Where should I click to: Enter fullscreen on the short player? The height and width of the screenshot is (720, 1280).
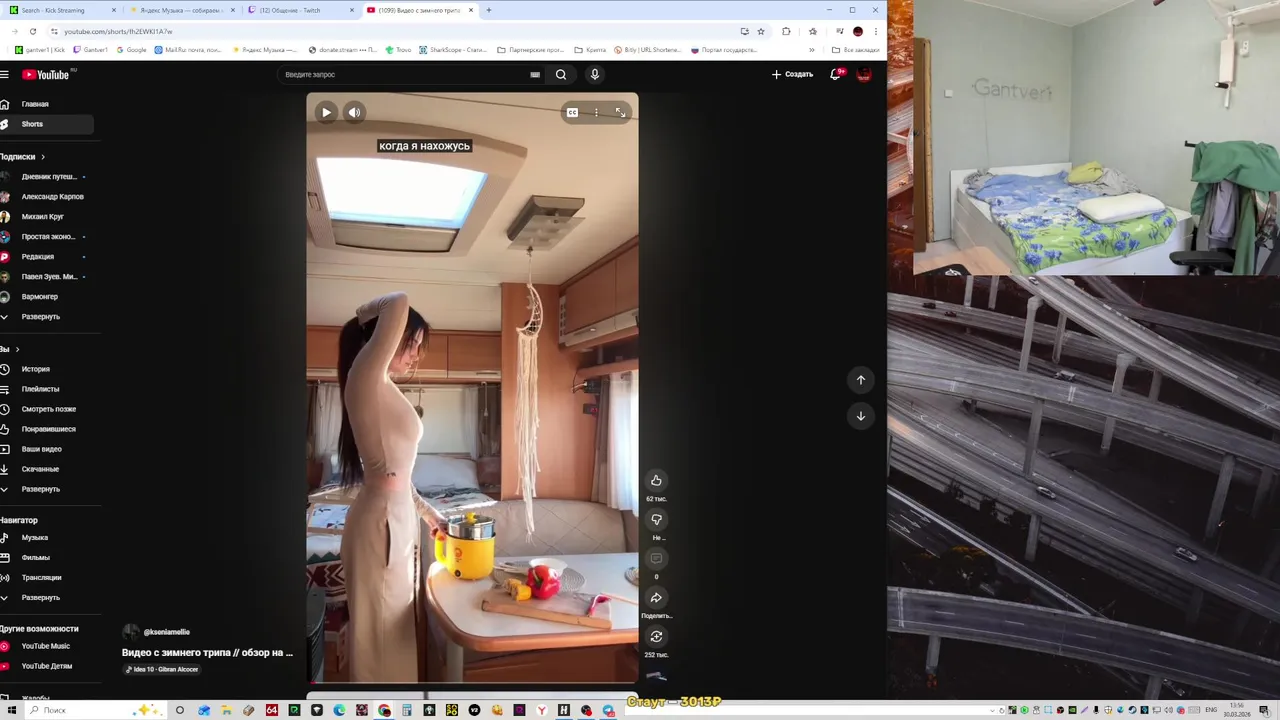[620, 112]
